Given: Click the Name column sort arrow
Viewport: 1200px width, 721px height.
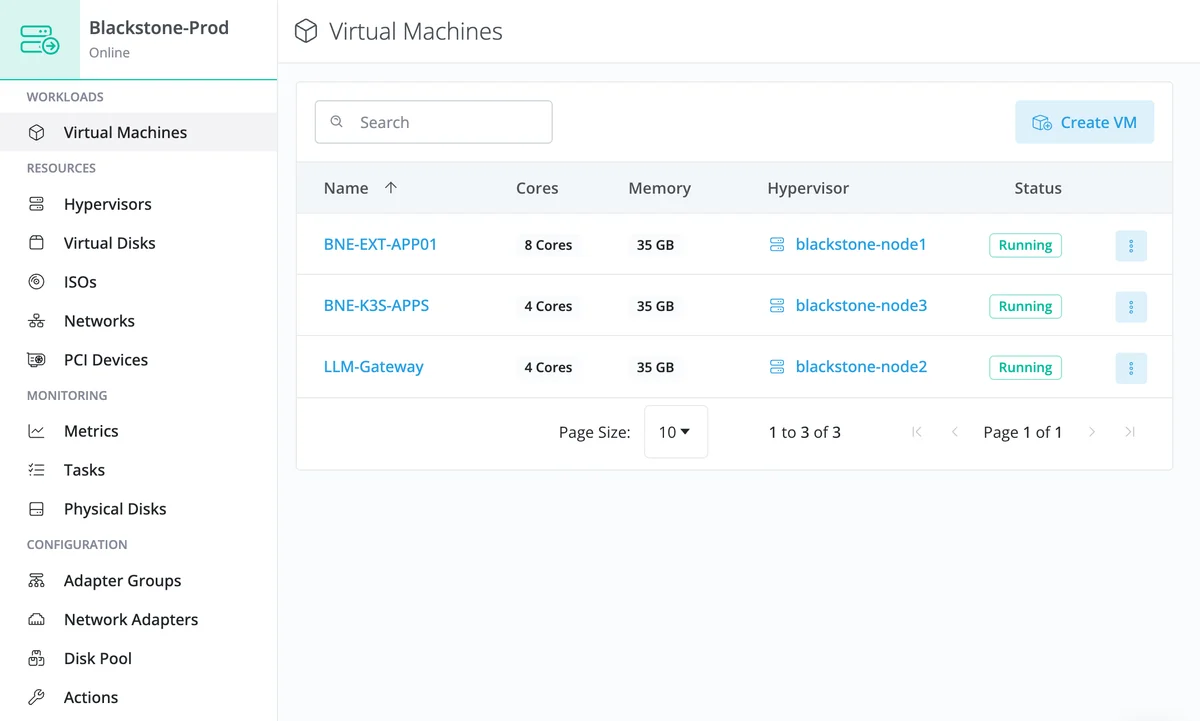Looking at the screenshot, I should pos(391,188).
